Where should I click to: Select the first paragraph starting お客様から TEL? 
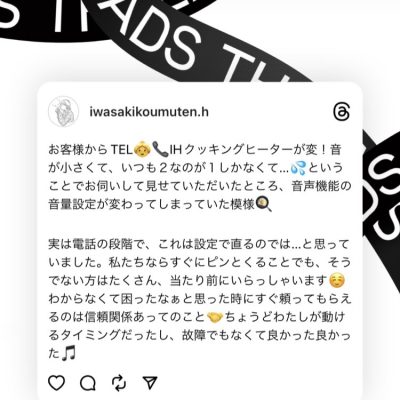pos(200,177)
